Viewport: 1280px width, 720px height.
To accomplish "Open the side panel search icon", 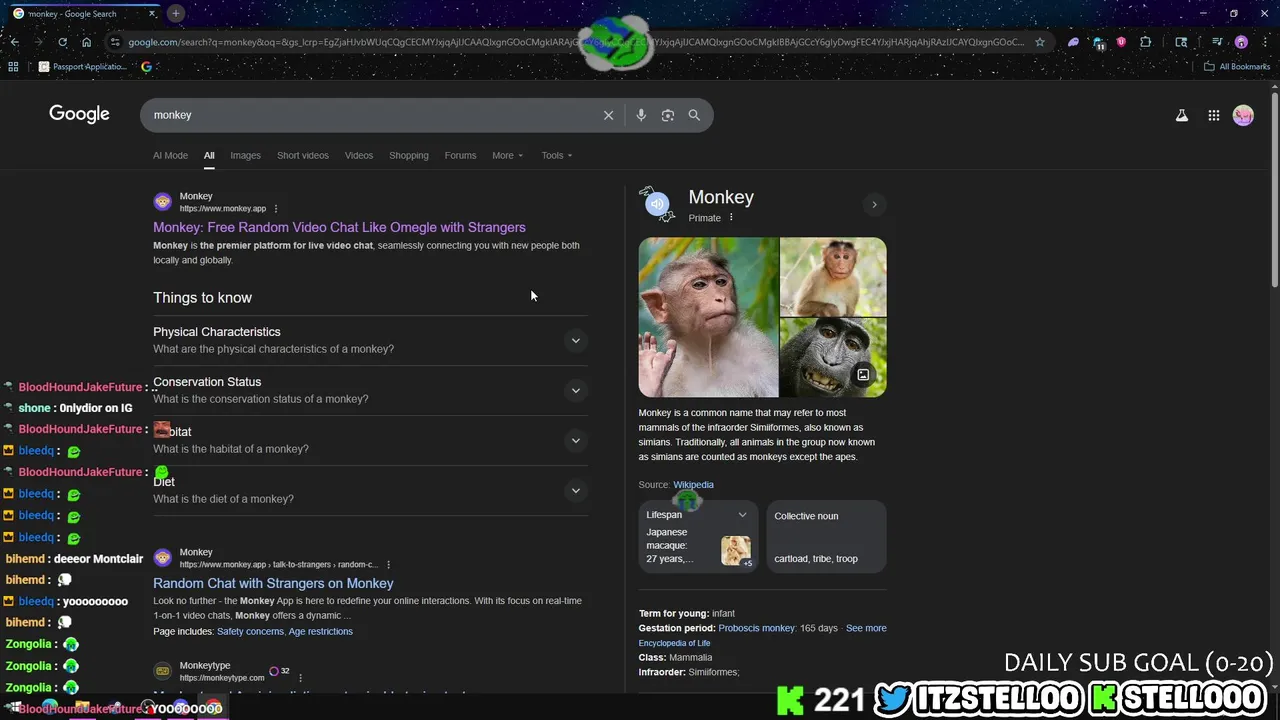I will tap(1181, 42).
